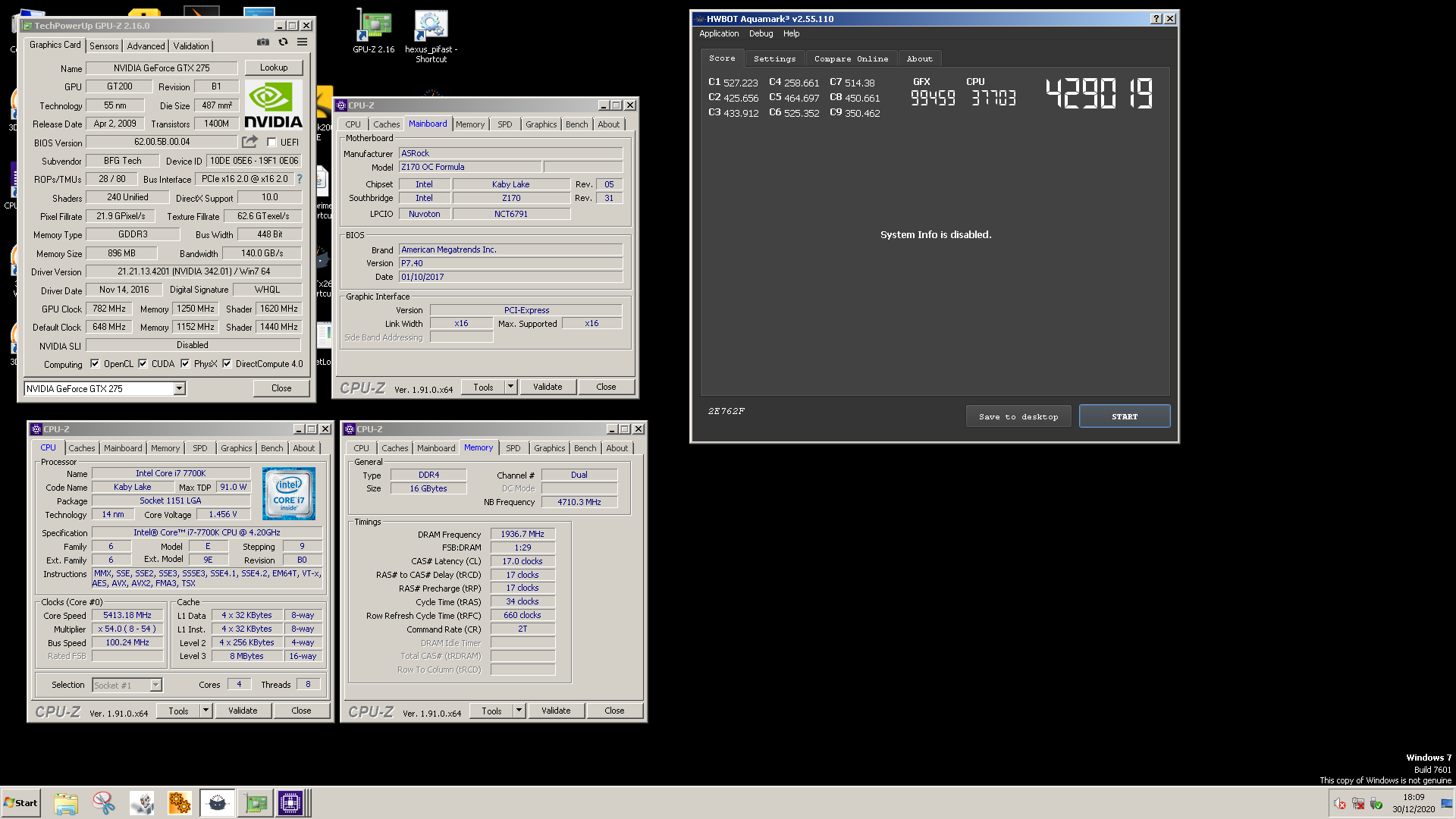Click Validate in the Mainboard CPU-Z window
The height and width of the screenshot is (819, 1456).
click(x=548, y=387)
